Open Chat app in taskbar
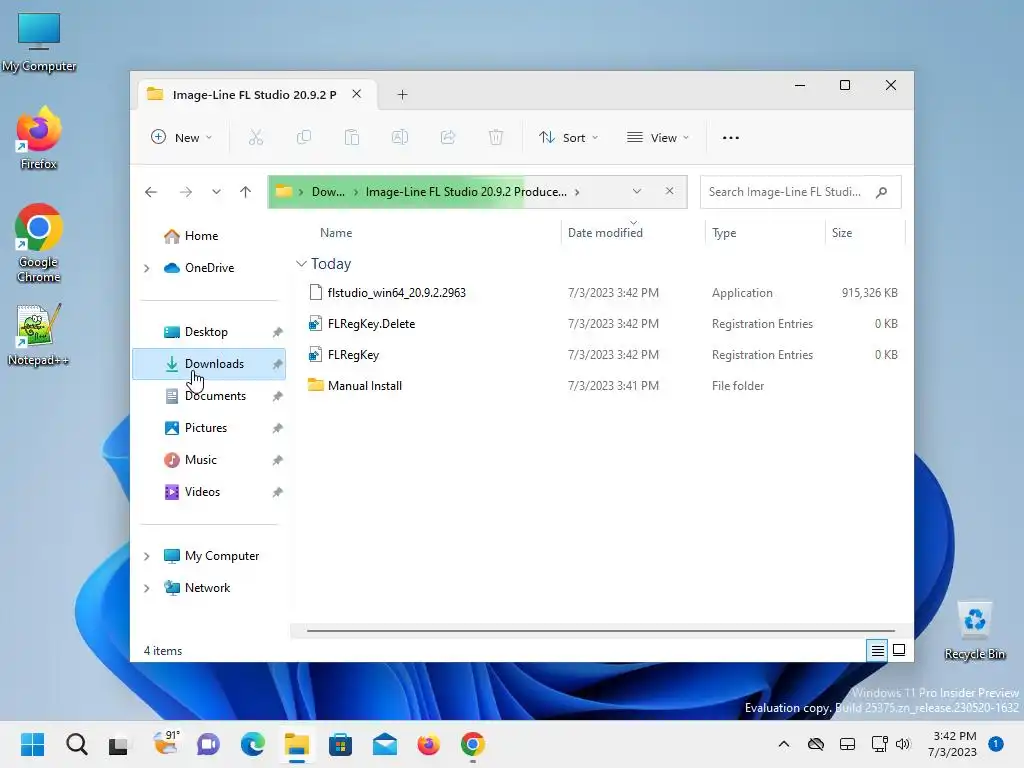 [x=208, y=744]
